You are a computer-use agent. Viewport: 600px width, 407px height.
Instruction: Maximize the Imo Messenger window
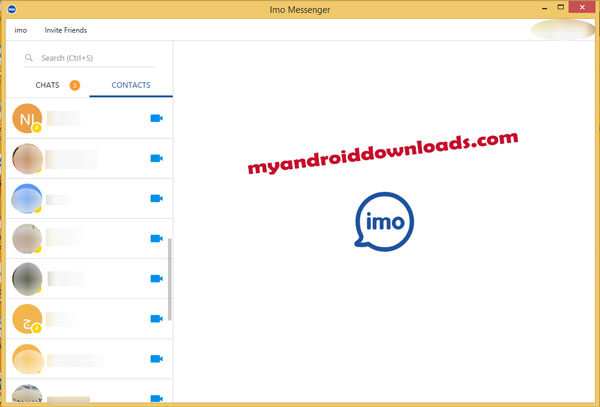[561, 7]
